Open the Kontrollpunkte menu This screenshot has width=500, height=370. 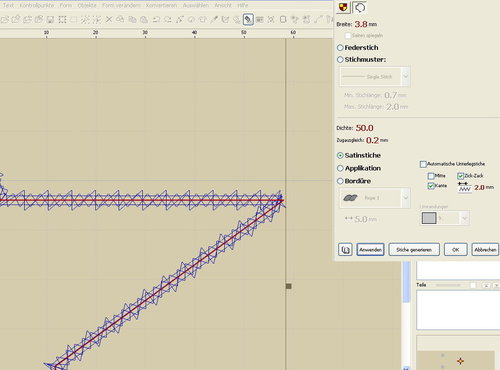pos(37,5)
